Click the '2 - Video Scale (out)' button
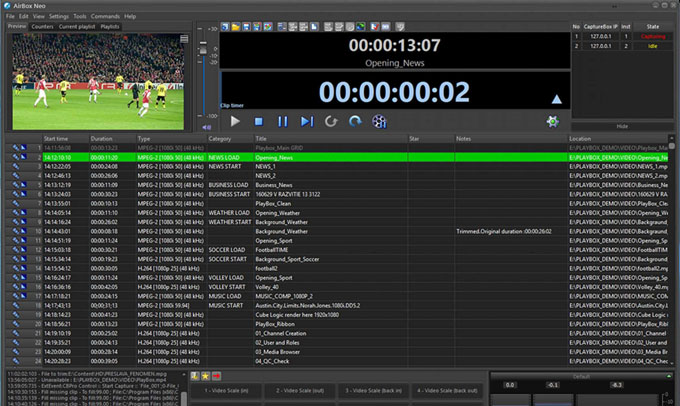The height and width of the screenshot is (406, 680). [x=300, y=391]
